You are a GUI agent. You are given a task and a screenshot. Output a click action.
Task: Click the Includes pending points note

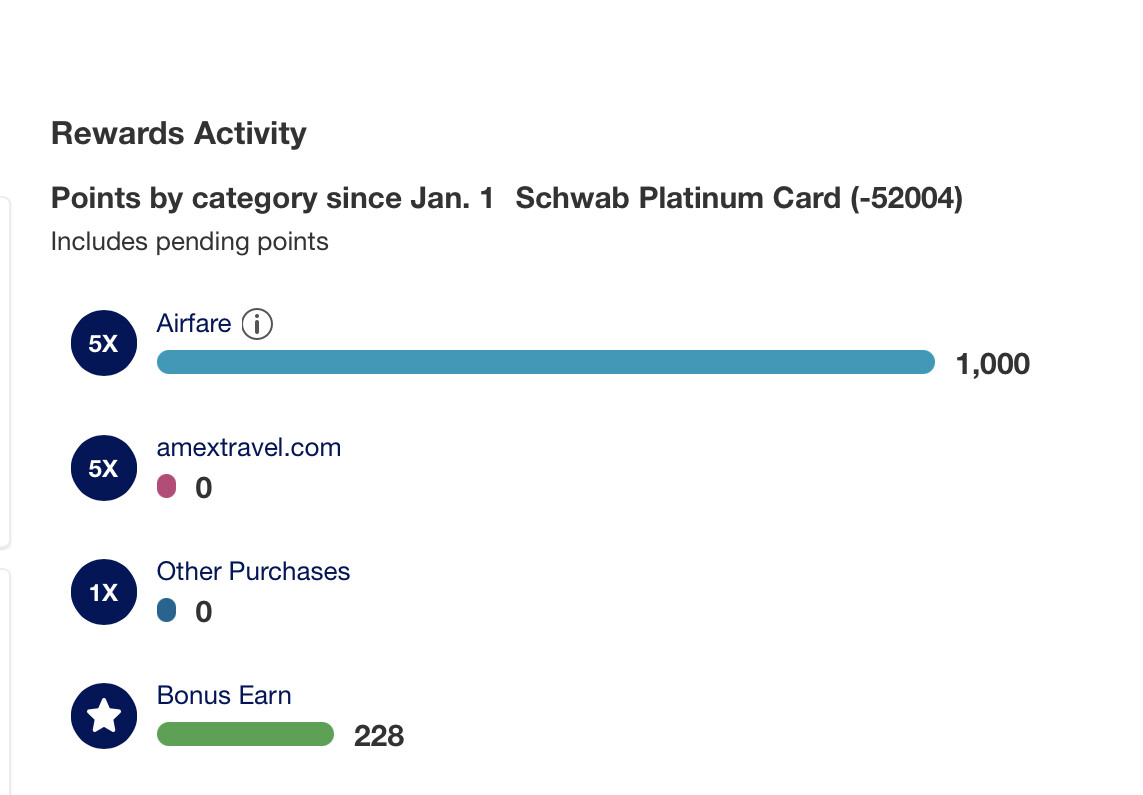190,241
